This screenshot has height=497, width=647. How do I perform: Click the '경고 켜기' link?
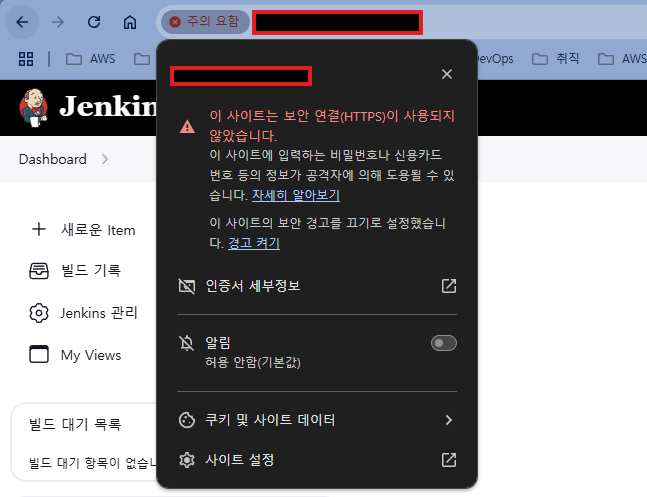click(x=254, y=243)
